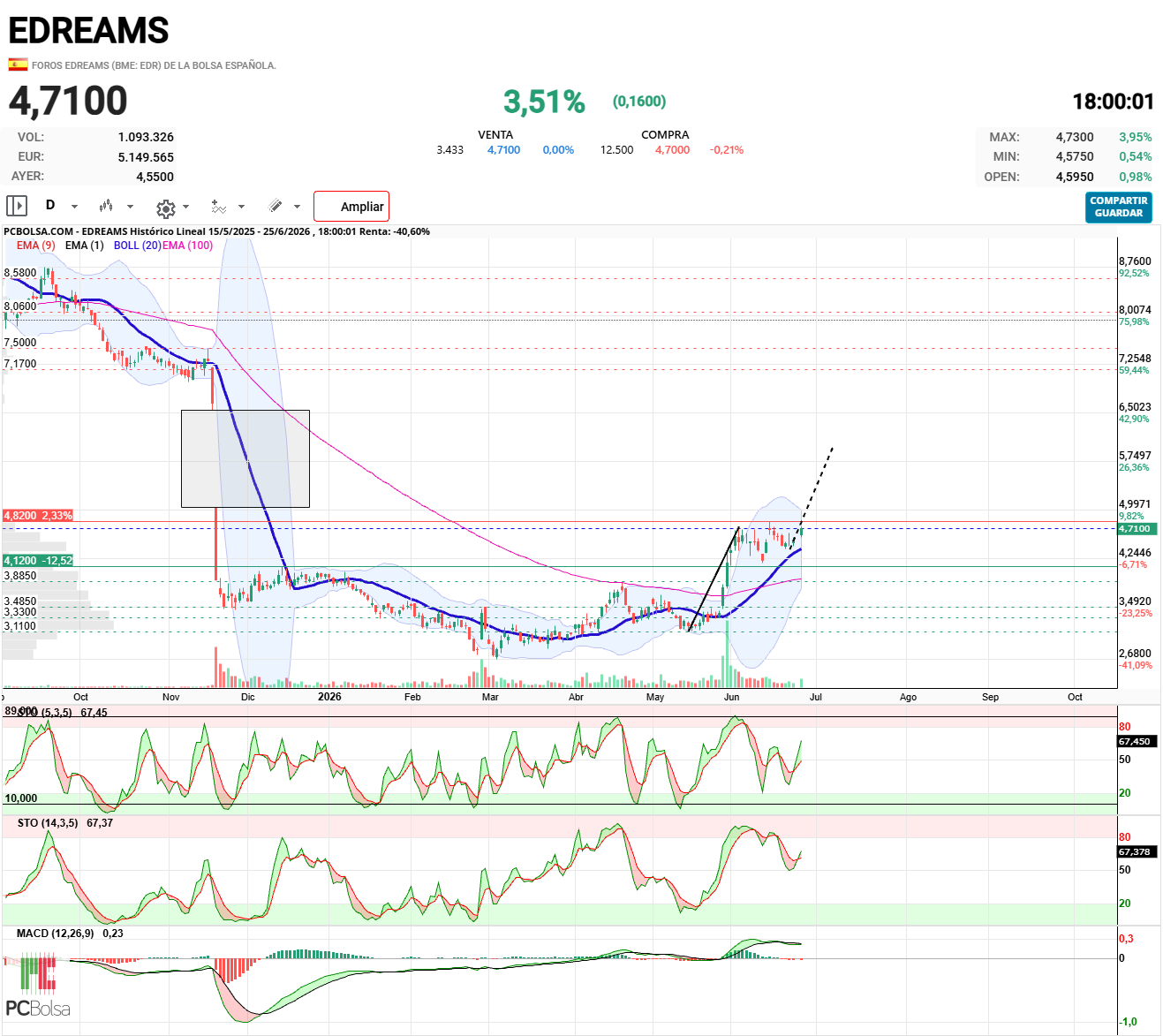Click the MIN value 4,5750

[x=1075, y=156]
